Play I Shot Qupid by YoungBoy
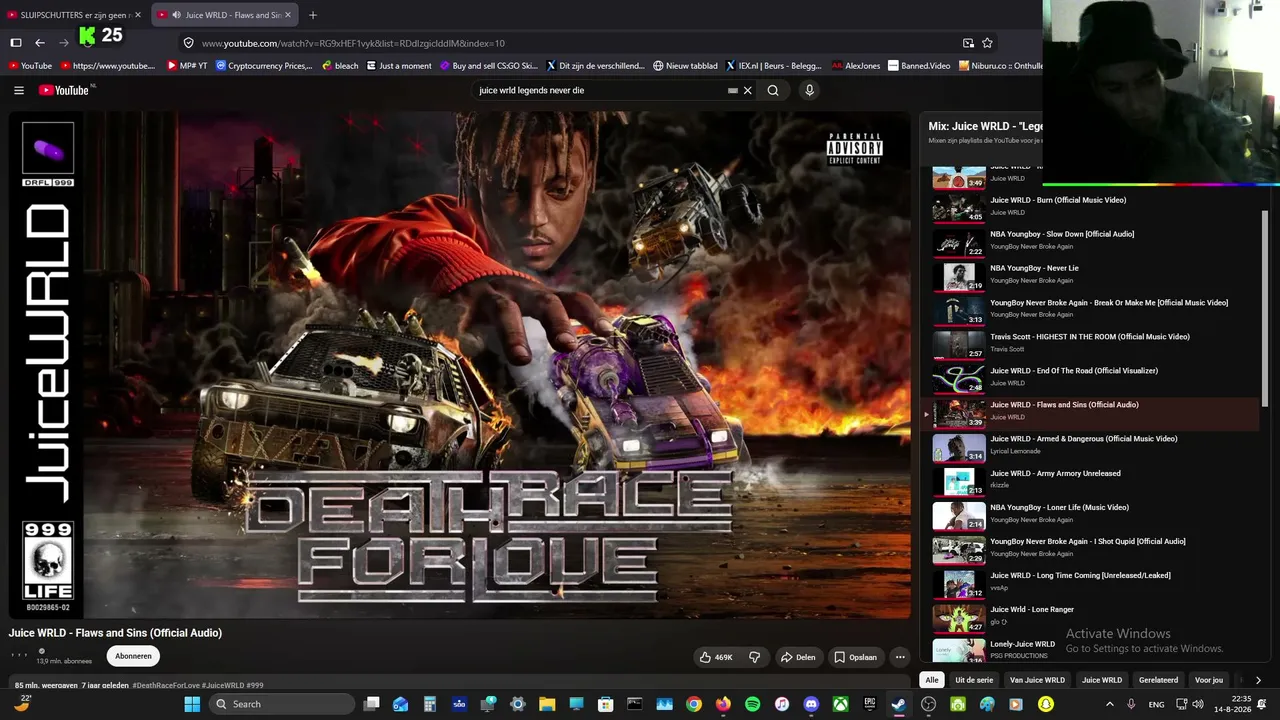Viewport: 1280px width, 720px height. tap(1093, 548)
